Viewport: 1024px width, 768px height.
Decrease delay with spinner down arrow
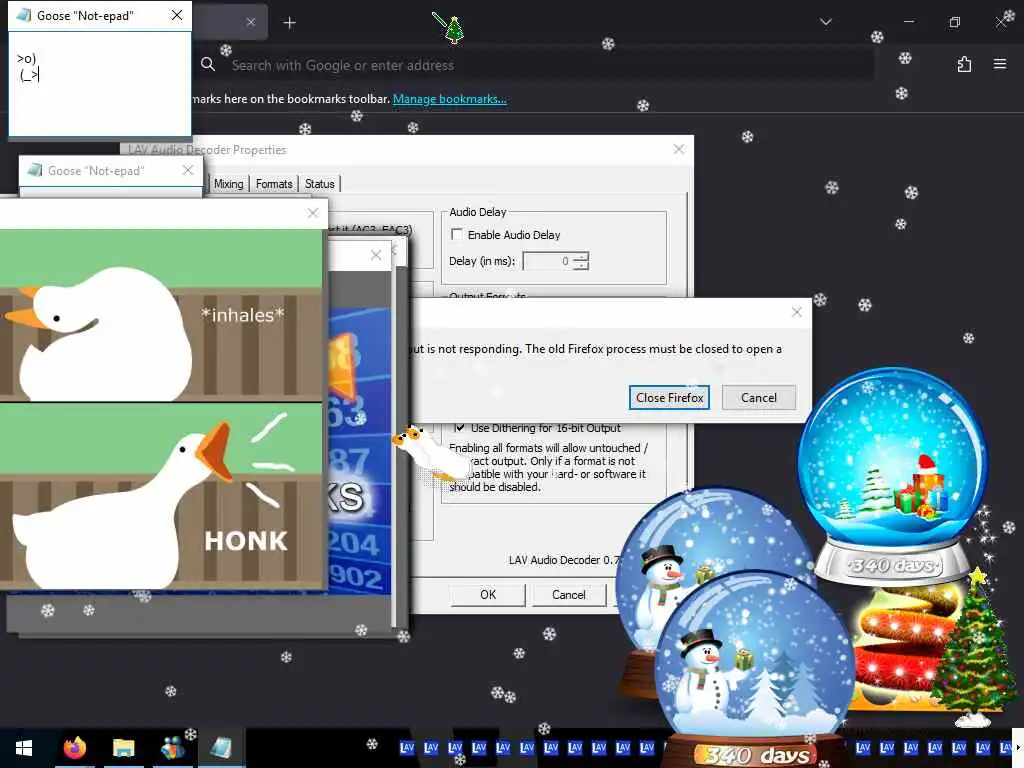(x=583, y=266)
